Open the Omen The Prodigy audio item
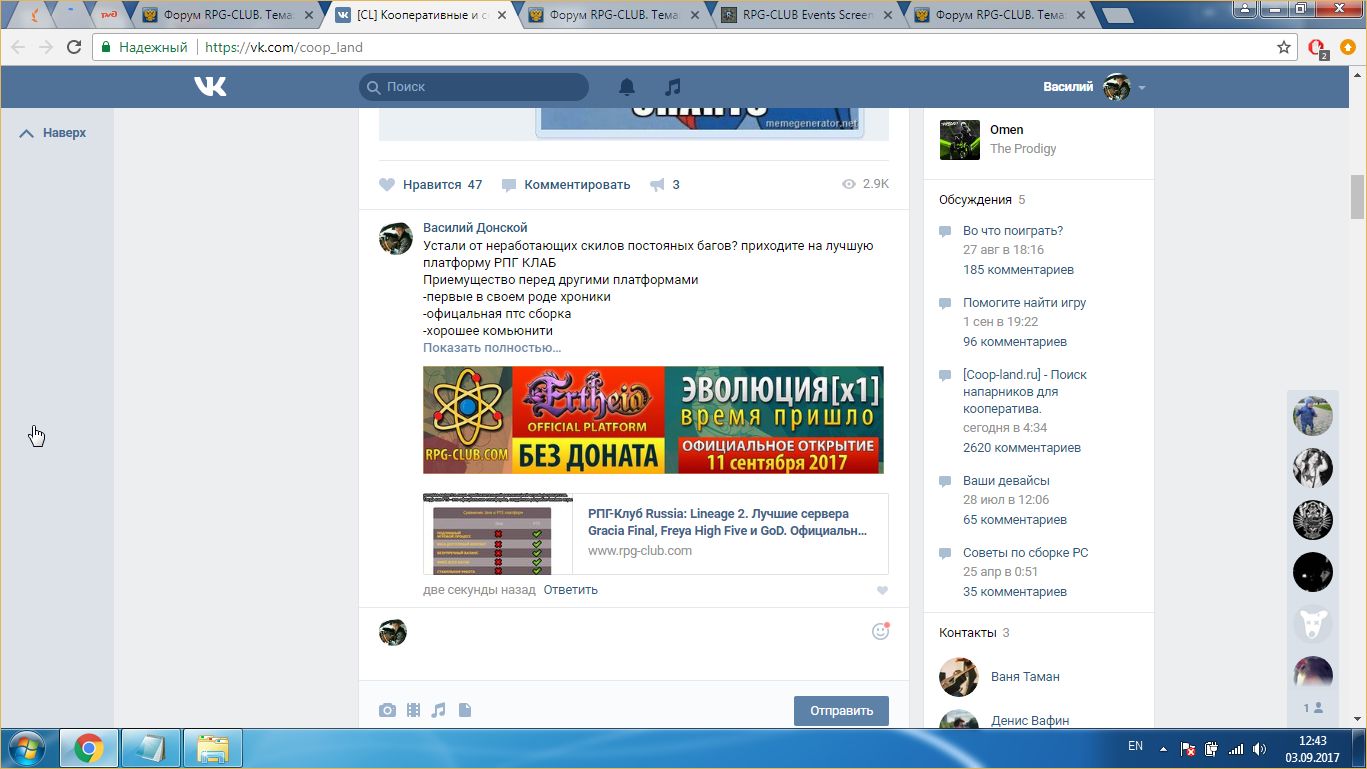The image size is (1367, 769). [x=1038, y=139]
